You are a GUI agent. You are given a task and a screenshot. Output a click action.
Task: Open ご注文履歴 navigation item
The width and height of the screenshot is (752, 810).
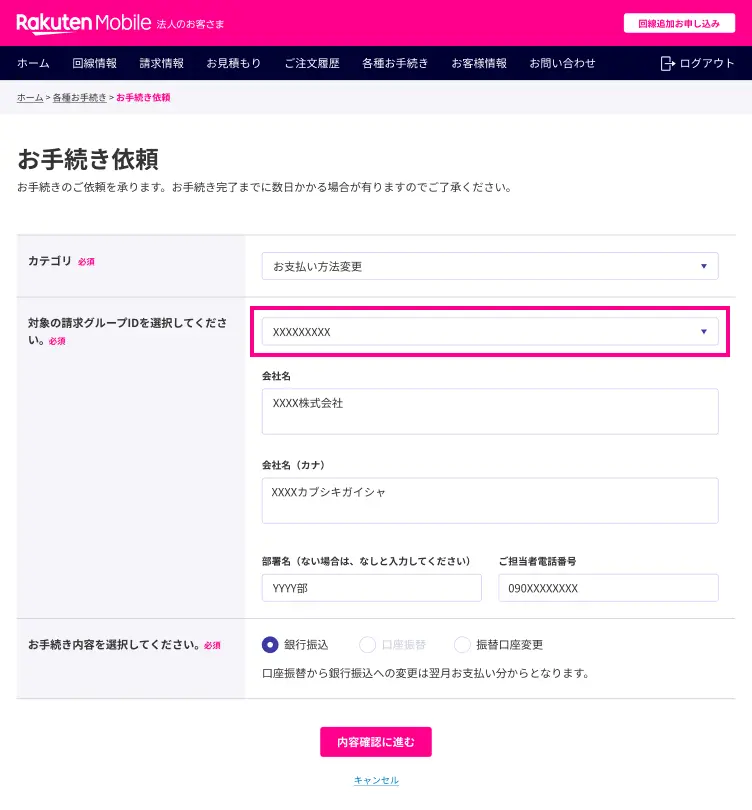click(x=312, y=63)
